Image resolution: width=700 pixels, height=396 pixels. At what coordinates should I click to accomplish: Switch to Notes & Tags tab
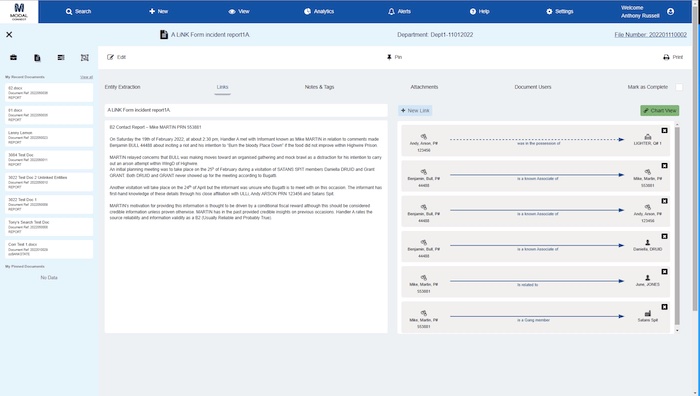point(319,87)
